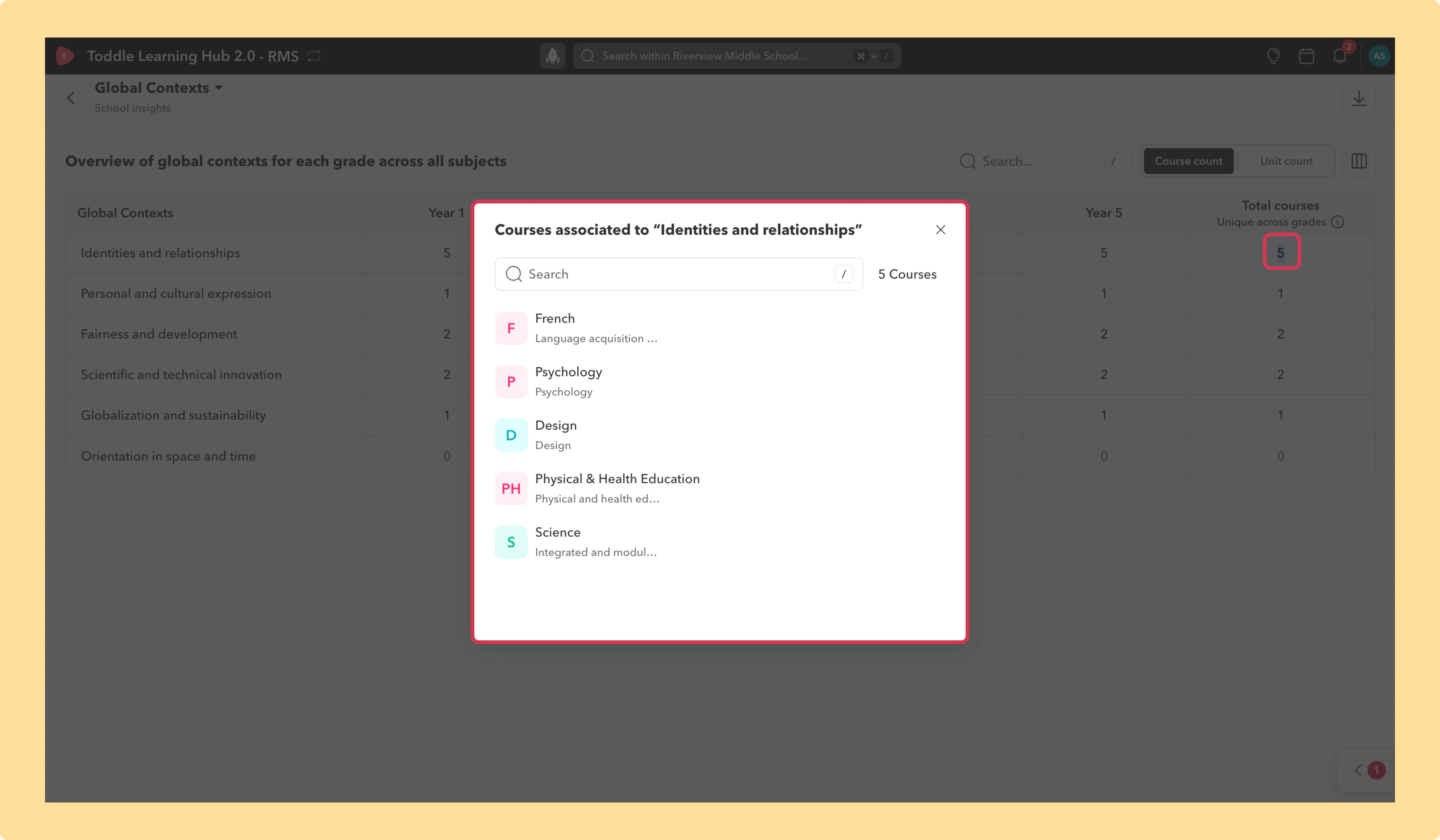Select the Physical & Health Education avatar icon

coord(511,489)
